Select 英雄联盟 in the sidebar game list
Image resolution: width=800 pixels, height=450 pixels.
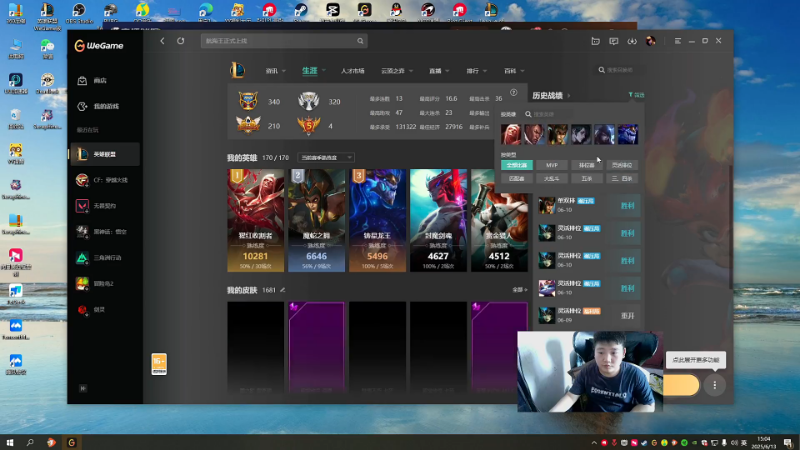[105, 154]
